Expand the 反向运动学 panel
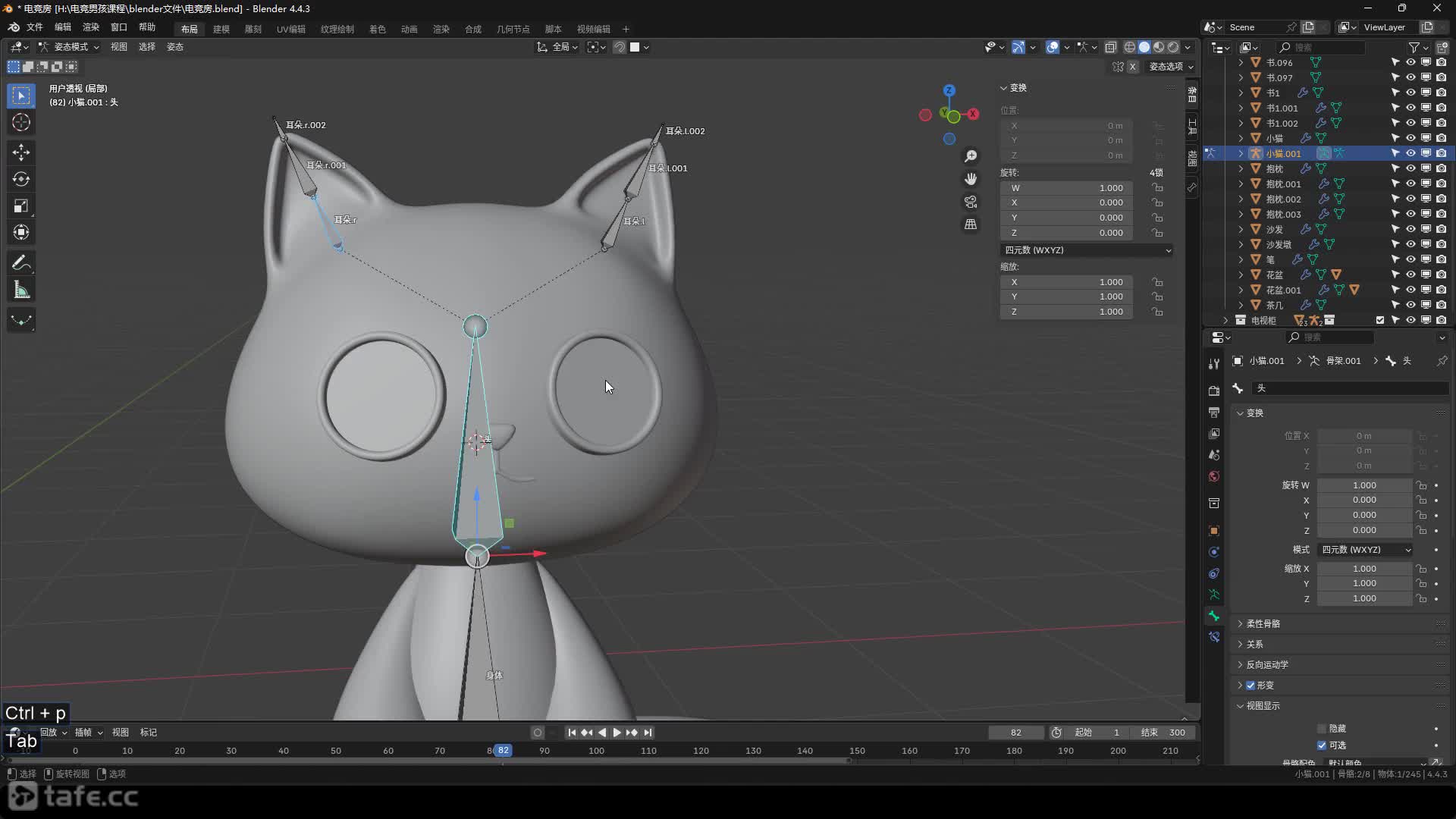This screenshot has height=819, width=1456. [1267, 665]
